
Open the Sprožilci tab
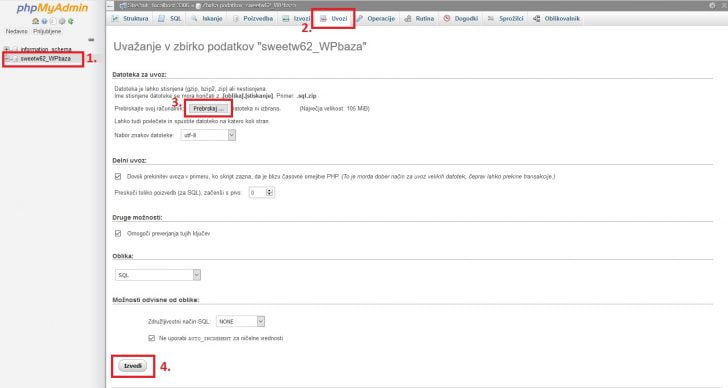point(505,19)
